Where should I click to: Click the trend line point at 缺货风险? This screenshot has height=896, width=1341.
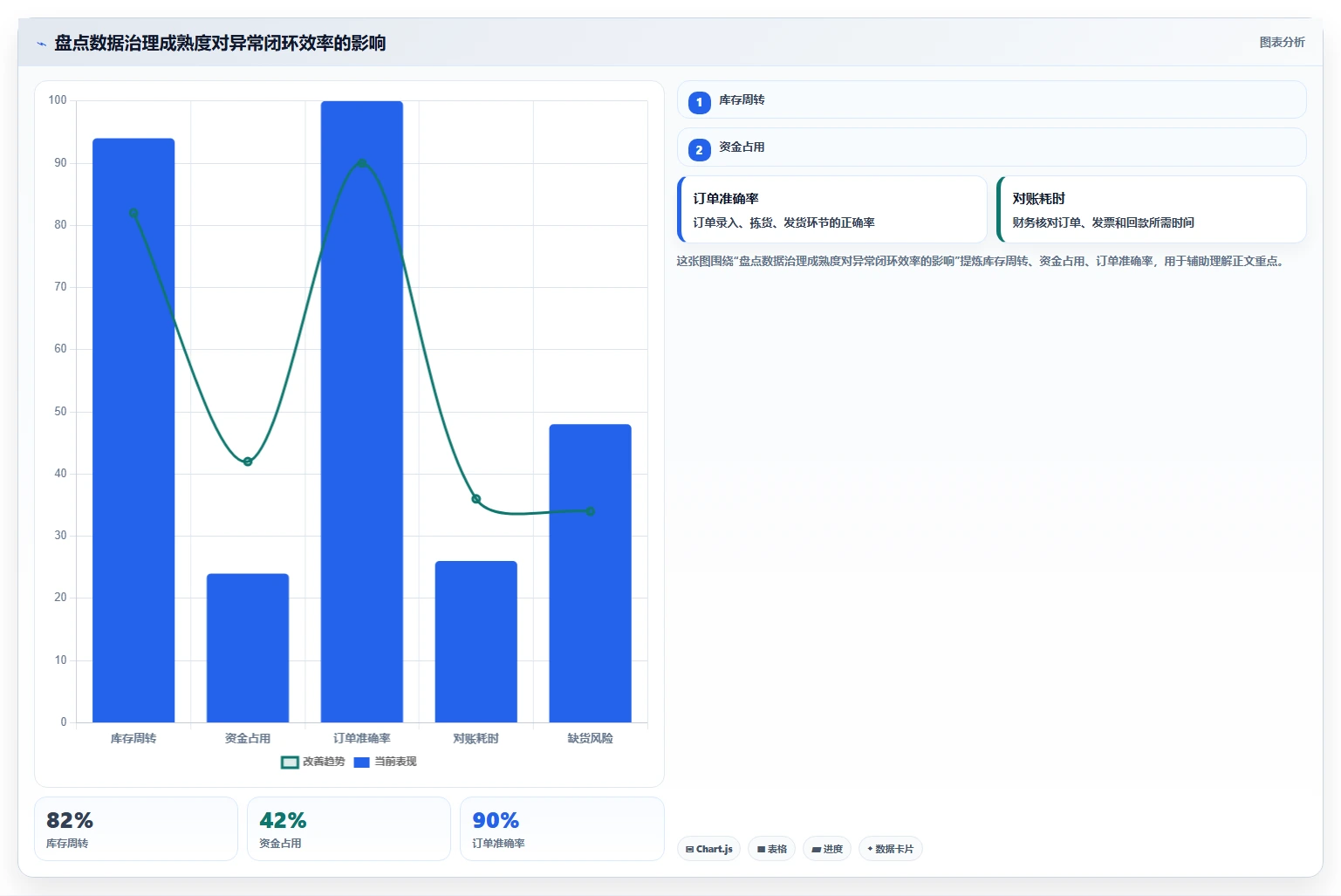pyautogui.click(x=590, y=511)
